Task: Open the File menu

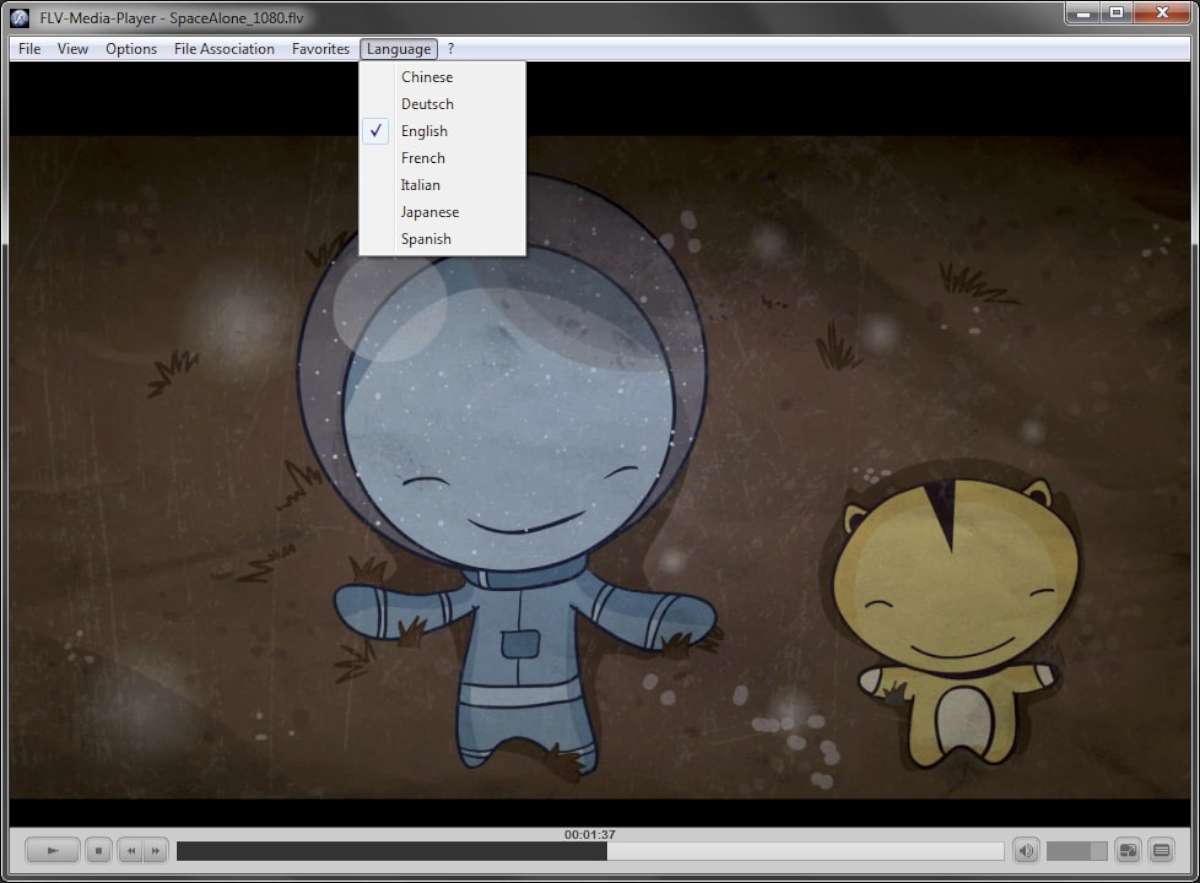Action: tap(29, 49)
